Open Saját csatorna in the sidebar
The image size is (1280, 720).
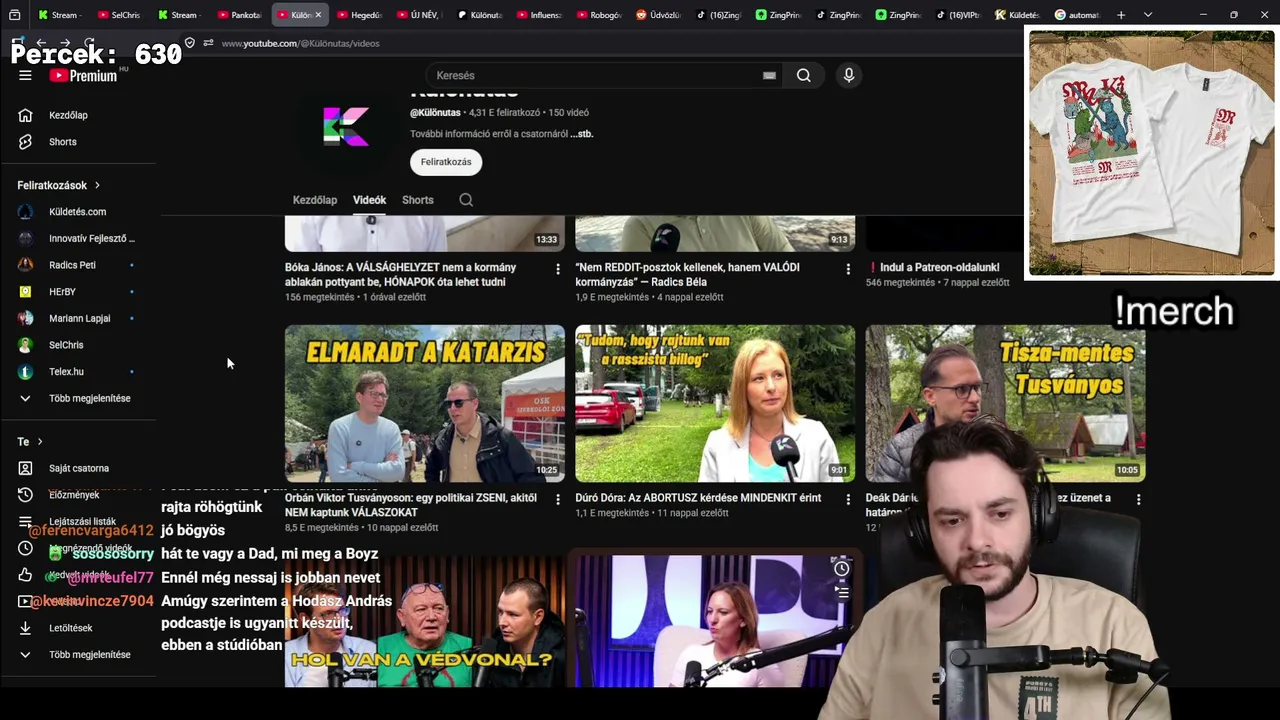pyautogui.click(x=79, y=468)
